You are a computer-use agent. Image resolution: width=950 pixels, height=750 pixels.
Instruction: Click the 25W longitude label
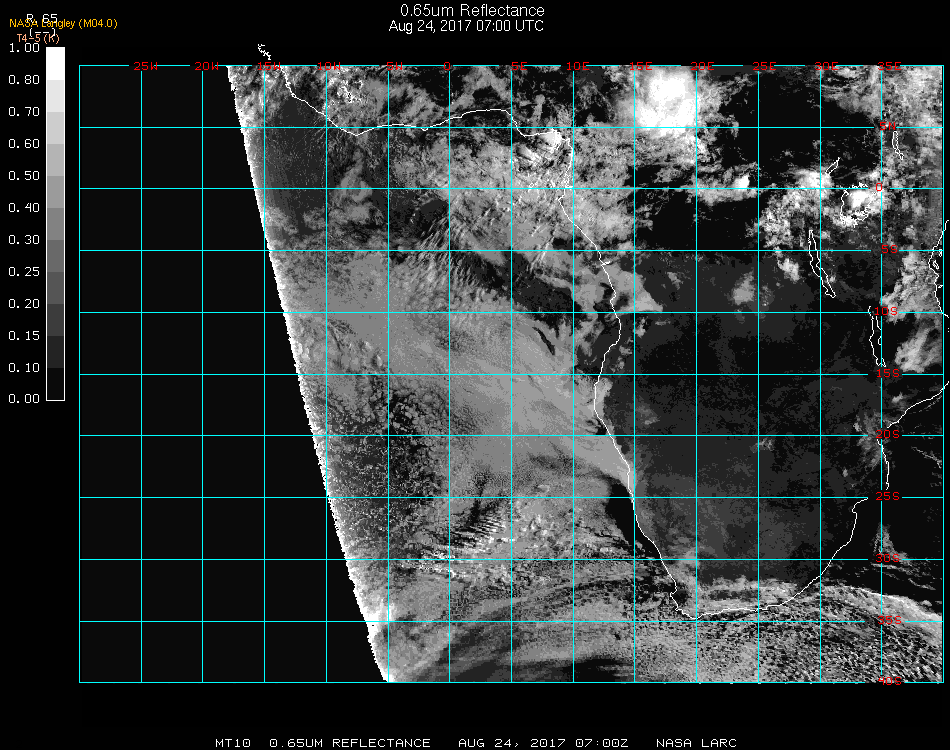click(145, 66)
